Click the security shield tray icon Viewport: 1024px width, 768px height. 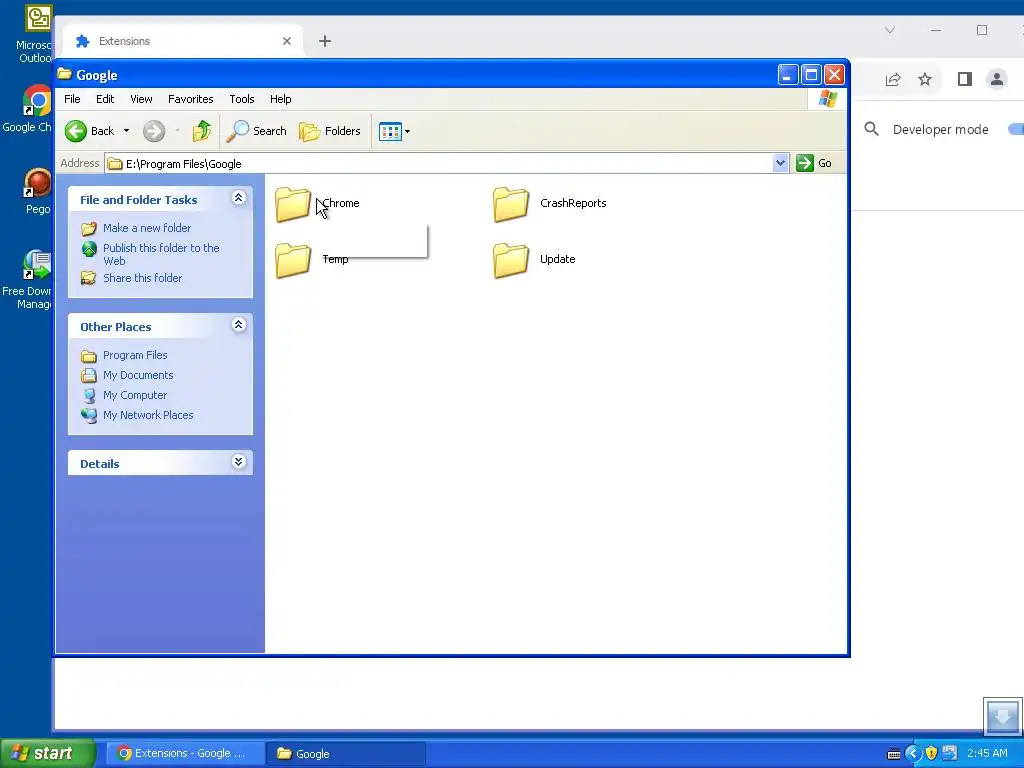(931, 754)
